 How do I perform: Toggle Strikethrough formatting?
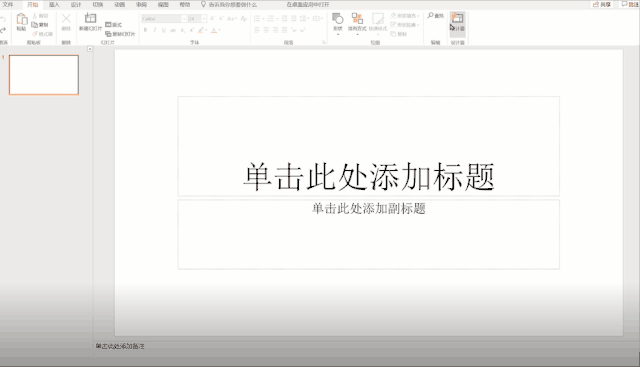(173, 30)
